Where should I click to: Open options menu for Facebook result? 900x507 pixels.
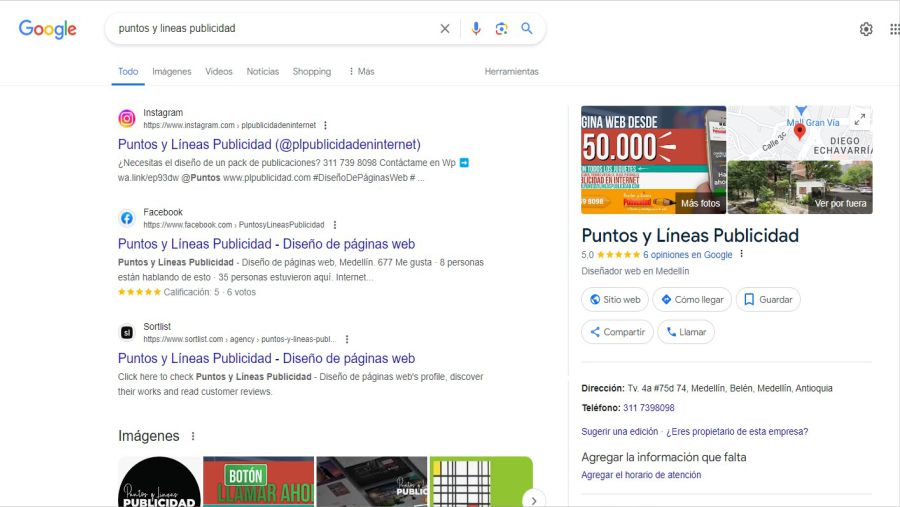tap(335, 225)
